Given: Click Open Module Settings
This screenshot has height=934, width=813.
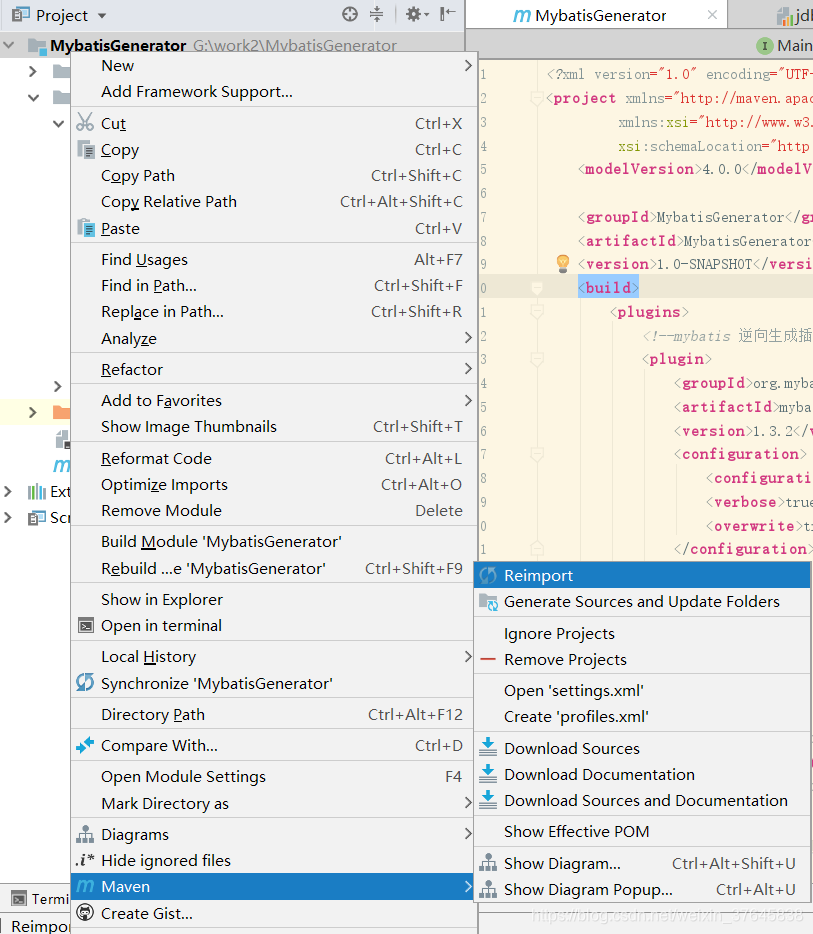Looking at the screenshot, I should click(274, 777).
